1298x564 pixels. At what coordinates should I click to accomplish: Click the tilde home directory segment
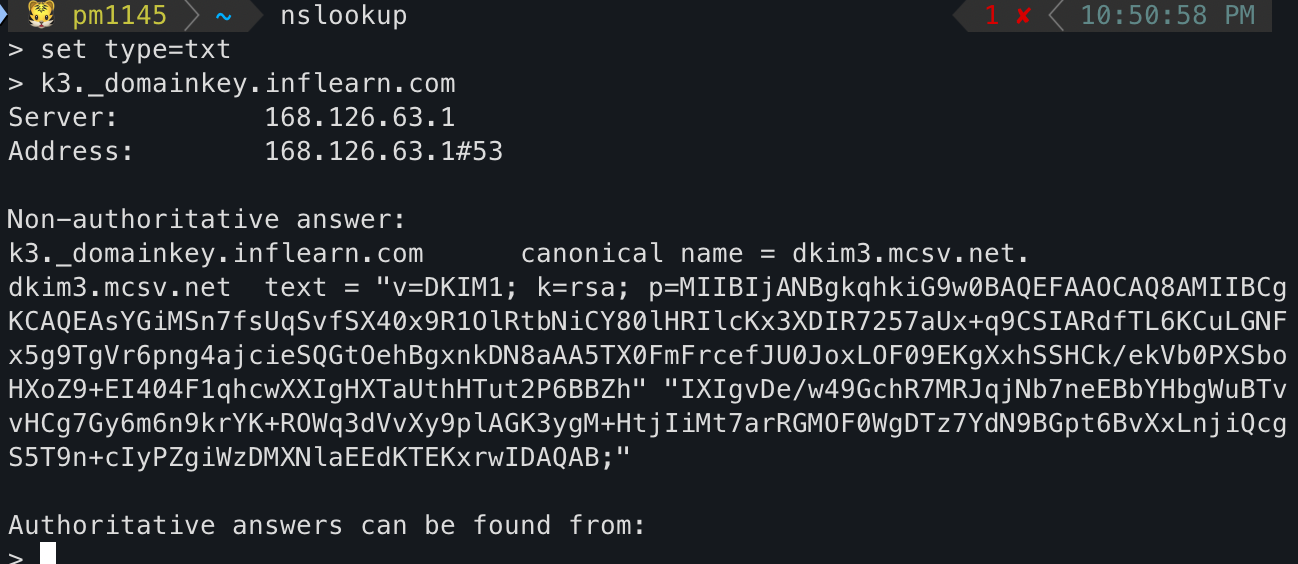[222, 15]
